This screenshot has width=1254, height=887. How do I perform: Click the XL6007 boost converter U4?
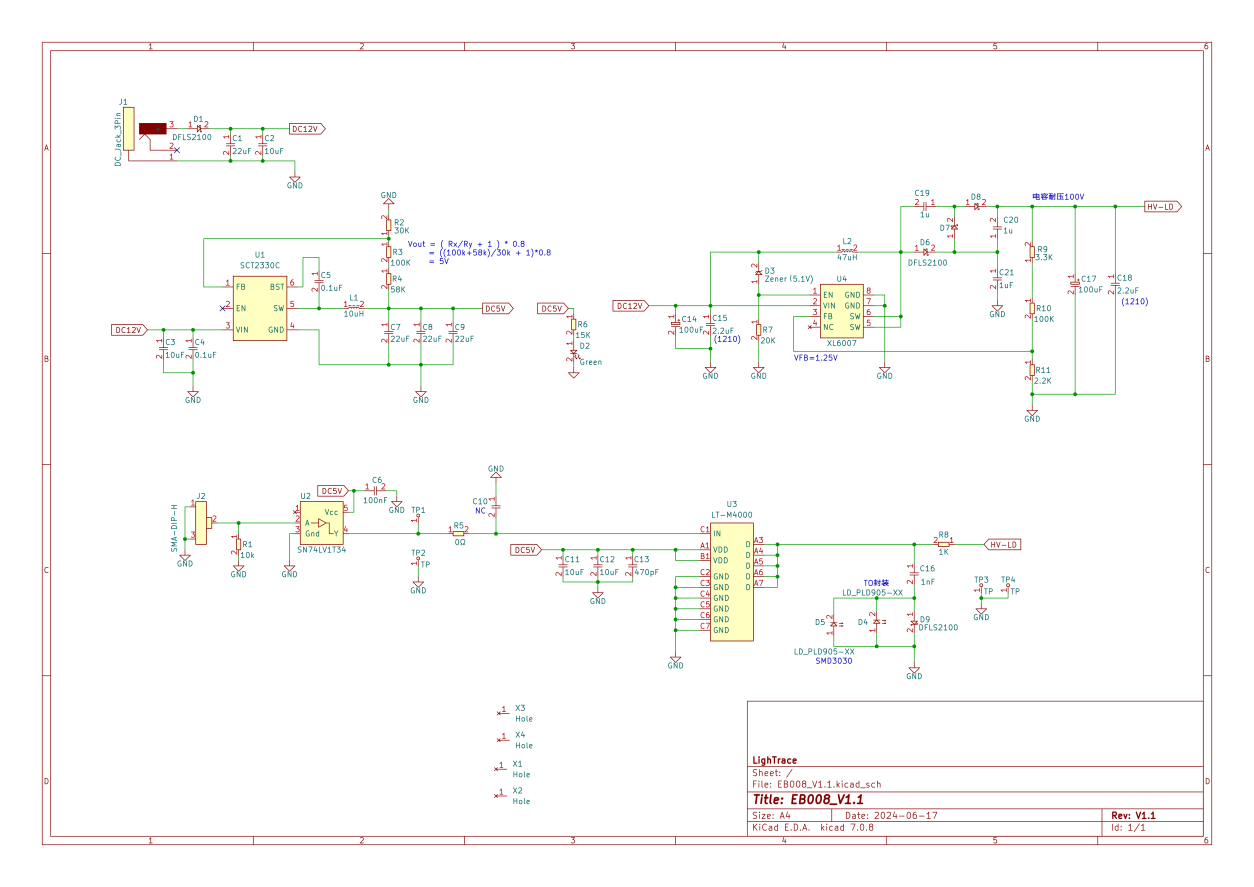click(842, 311)
